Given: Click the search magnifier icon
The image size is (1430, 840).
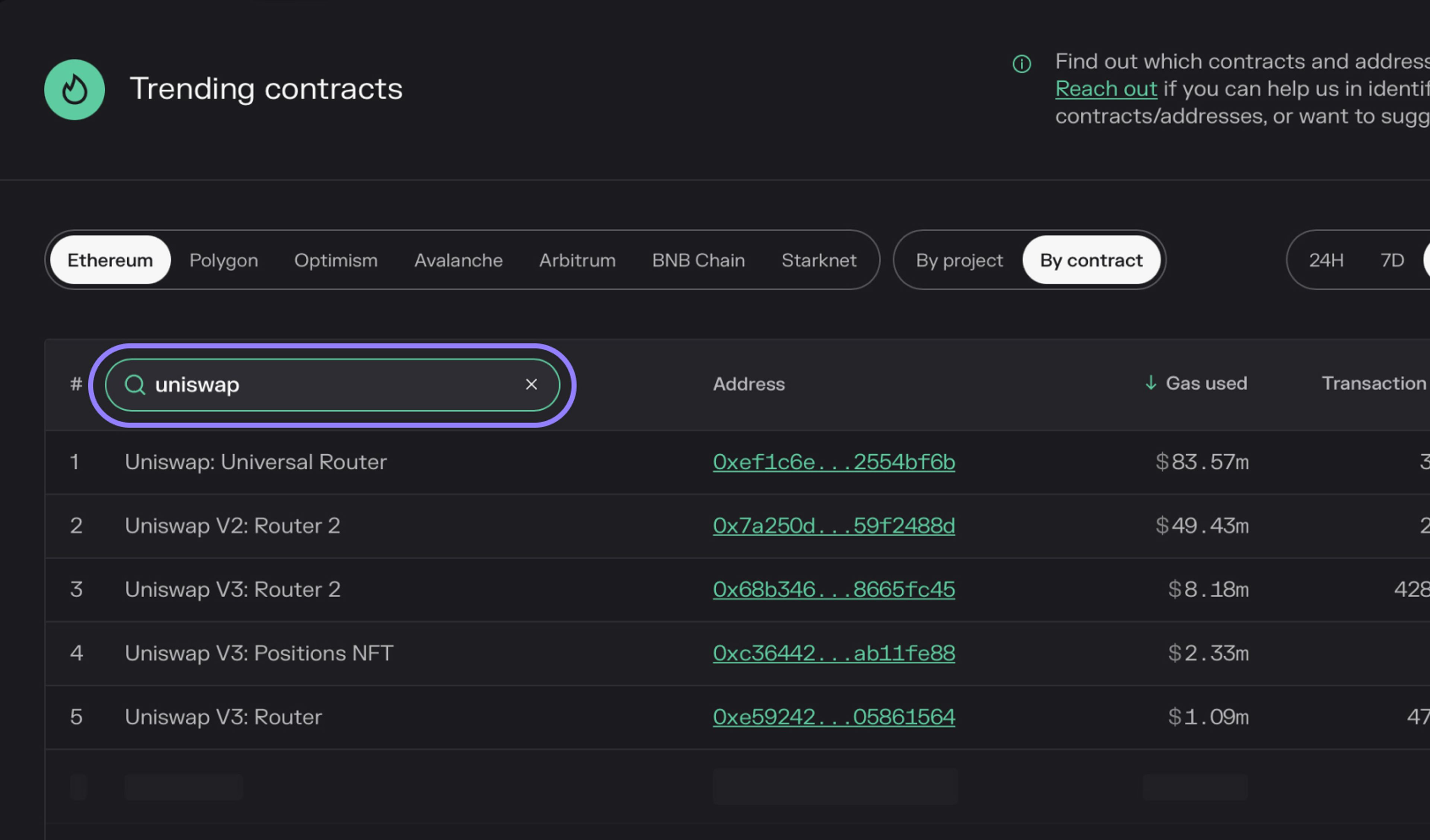Looking at the screenshot, I should [135, 385].
